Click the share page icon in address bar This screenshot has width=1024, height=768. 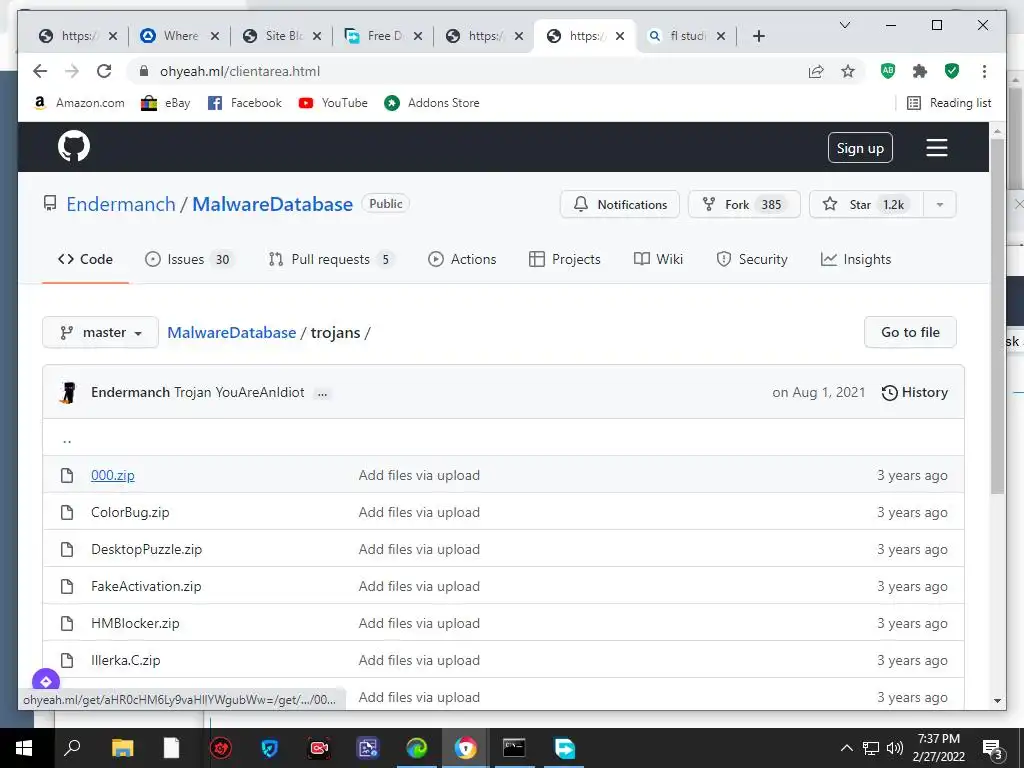click(x=816, y=71)
